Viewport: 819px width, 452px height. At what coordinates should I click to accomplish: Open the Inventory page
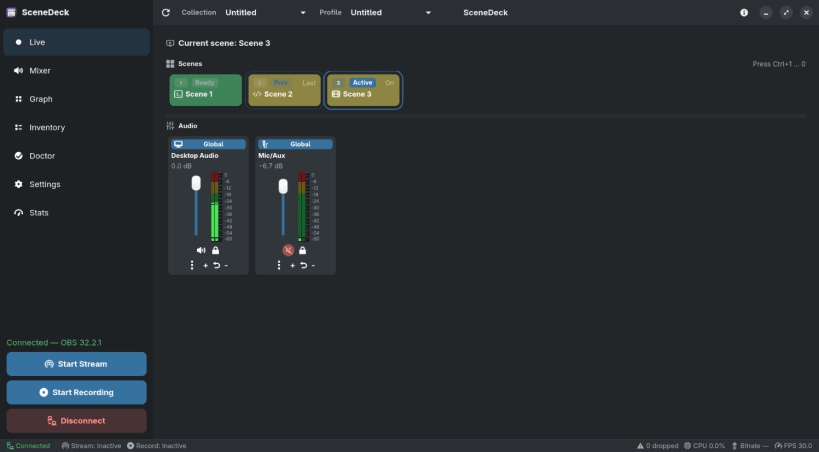coord(76,128)
